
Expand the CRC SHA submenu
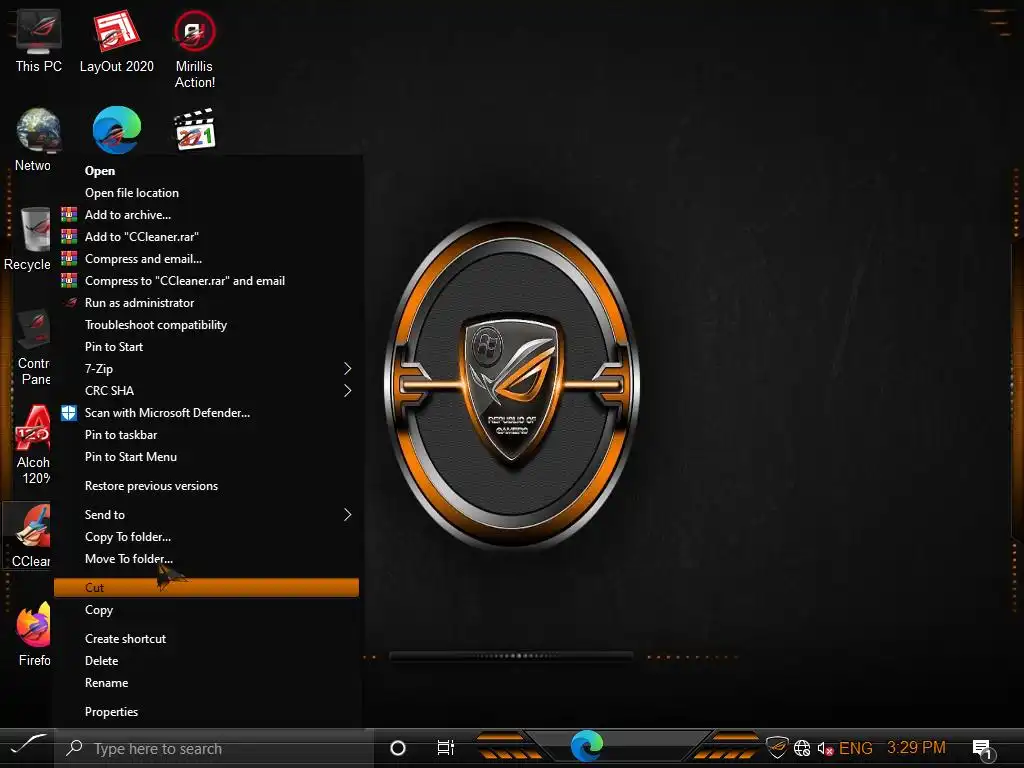click(x=206, y=391)
